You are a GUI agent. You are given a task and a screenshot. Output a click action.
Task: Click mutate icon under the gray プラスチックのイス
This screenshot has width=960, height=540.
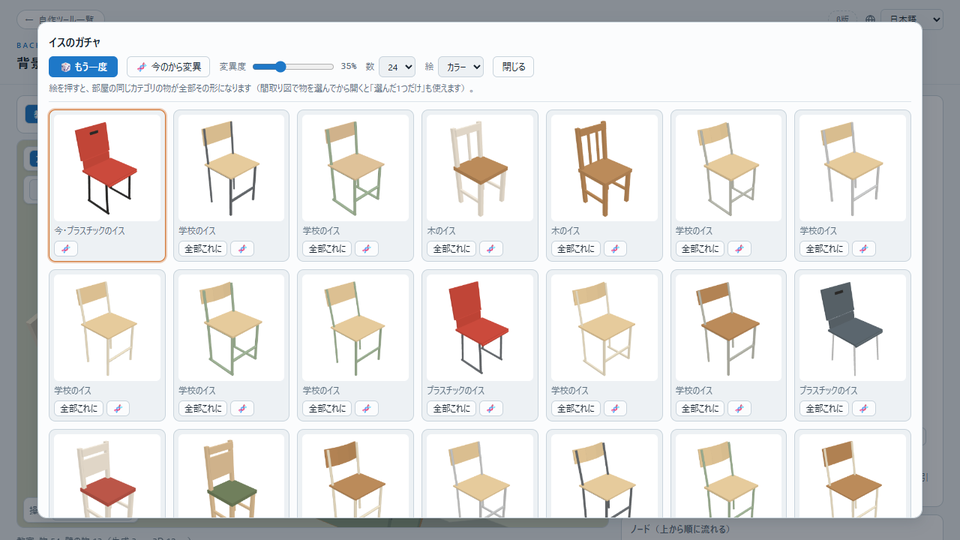[863, 408]
